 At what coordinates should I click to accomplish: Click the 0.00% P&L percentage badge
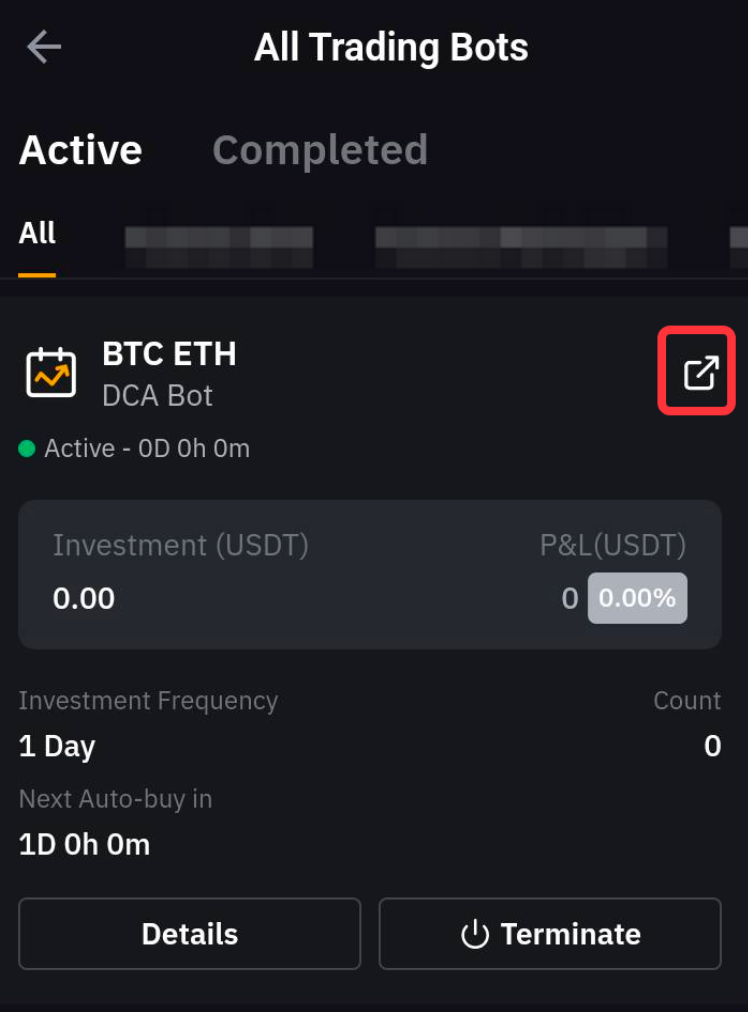pyautogui.click(x=637, y=598)
